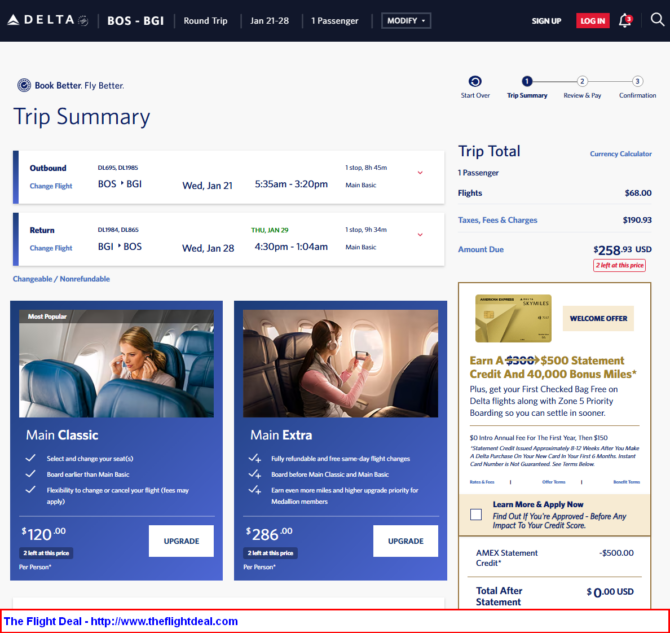Click the search magnifier icon
Viewport: 670px width, 633px height.
(657, 20)
